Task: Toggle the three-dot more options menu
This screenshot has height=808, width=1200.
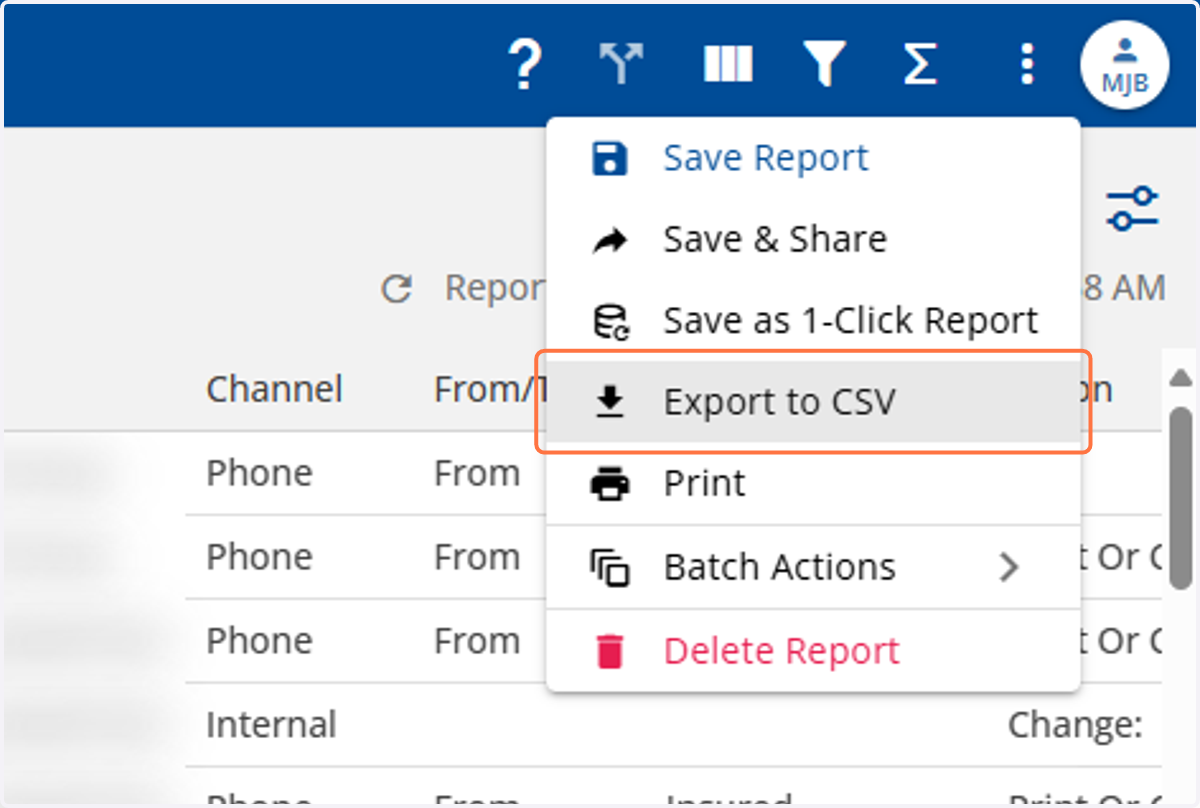Action: click(x=1026, y=63)
